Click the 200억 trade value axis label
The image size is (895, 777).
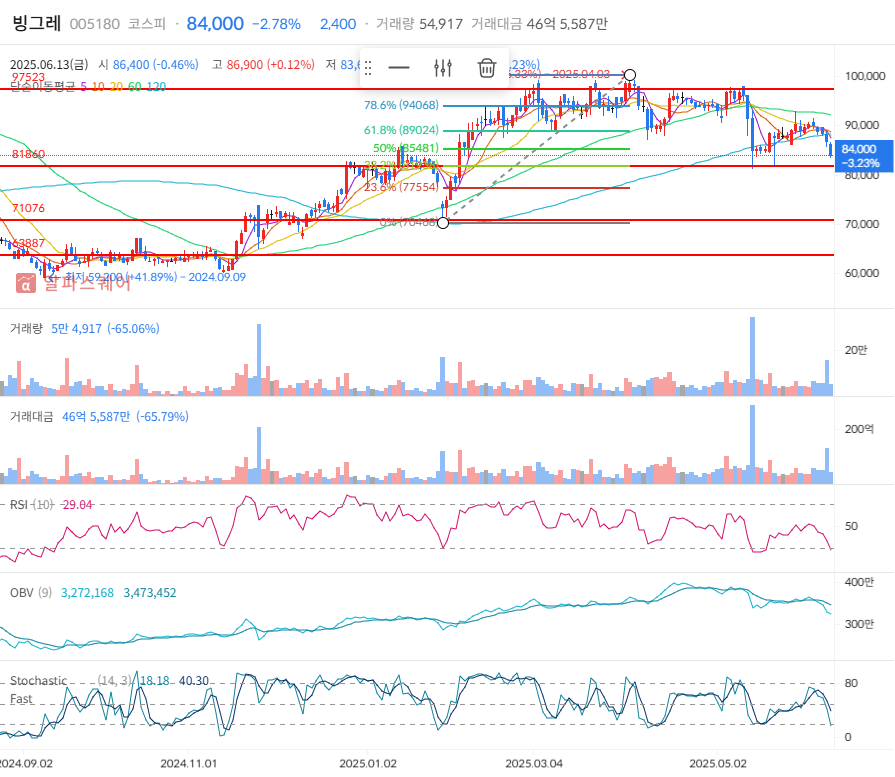pyautogui.click(x=859, y=429)
